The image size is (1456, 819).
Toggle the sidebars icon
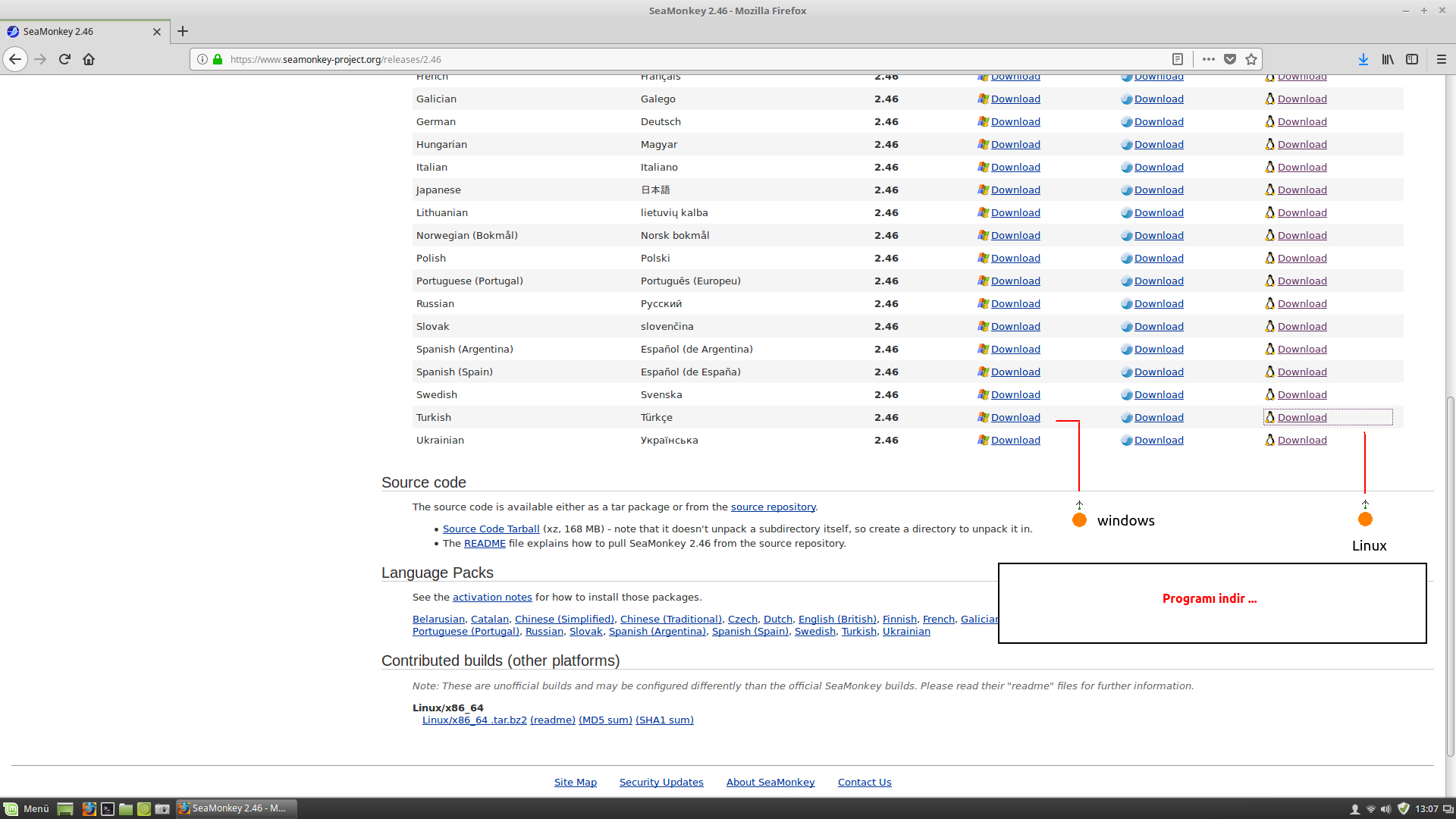pyautogui.click(x=1412, y=59)
